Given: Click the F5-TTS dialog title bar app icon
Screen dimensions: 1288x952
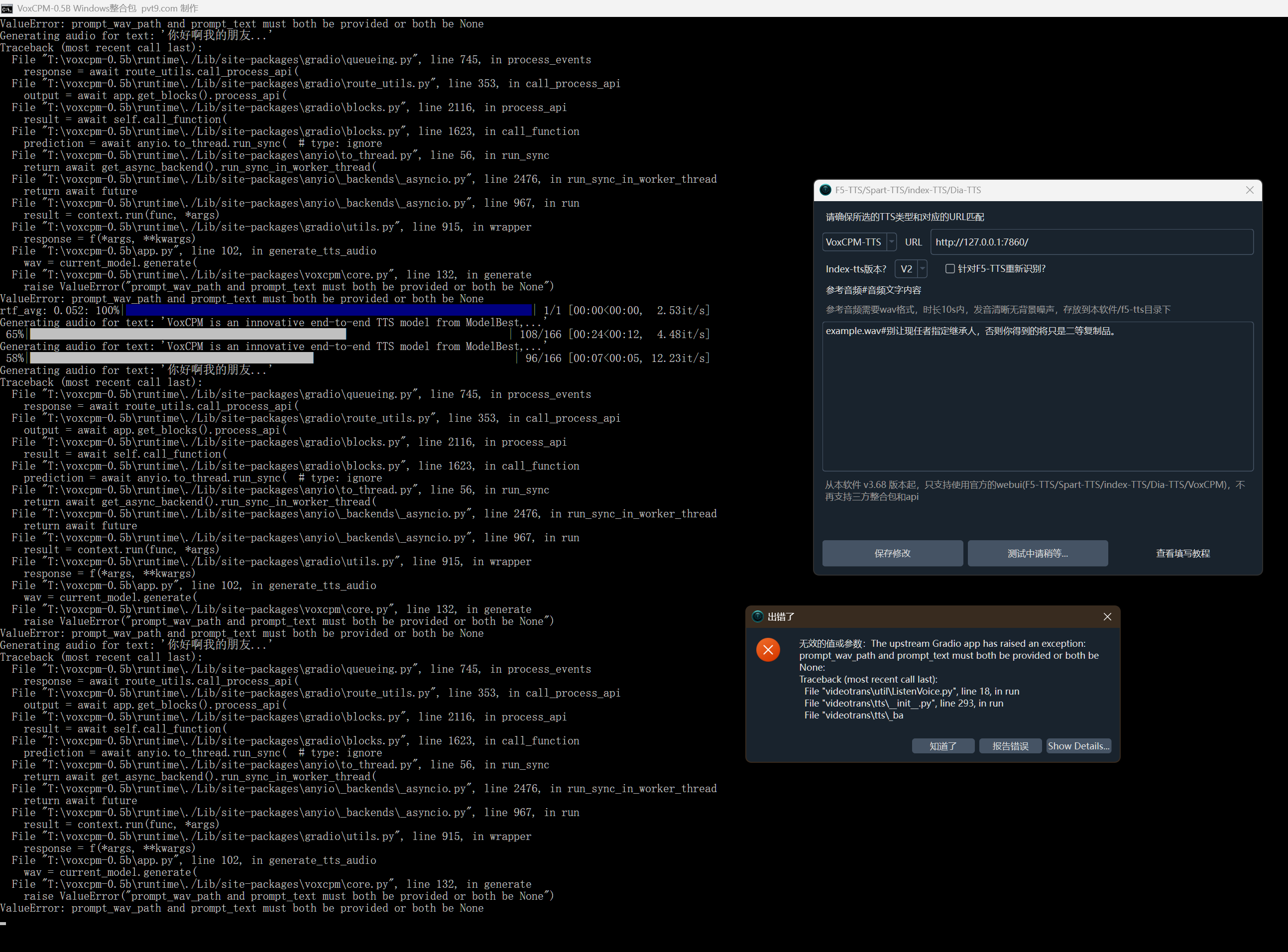Looking at the screenshot, I should (825, 190).
